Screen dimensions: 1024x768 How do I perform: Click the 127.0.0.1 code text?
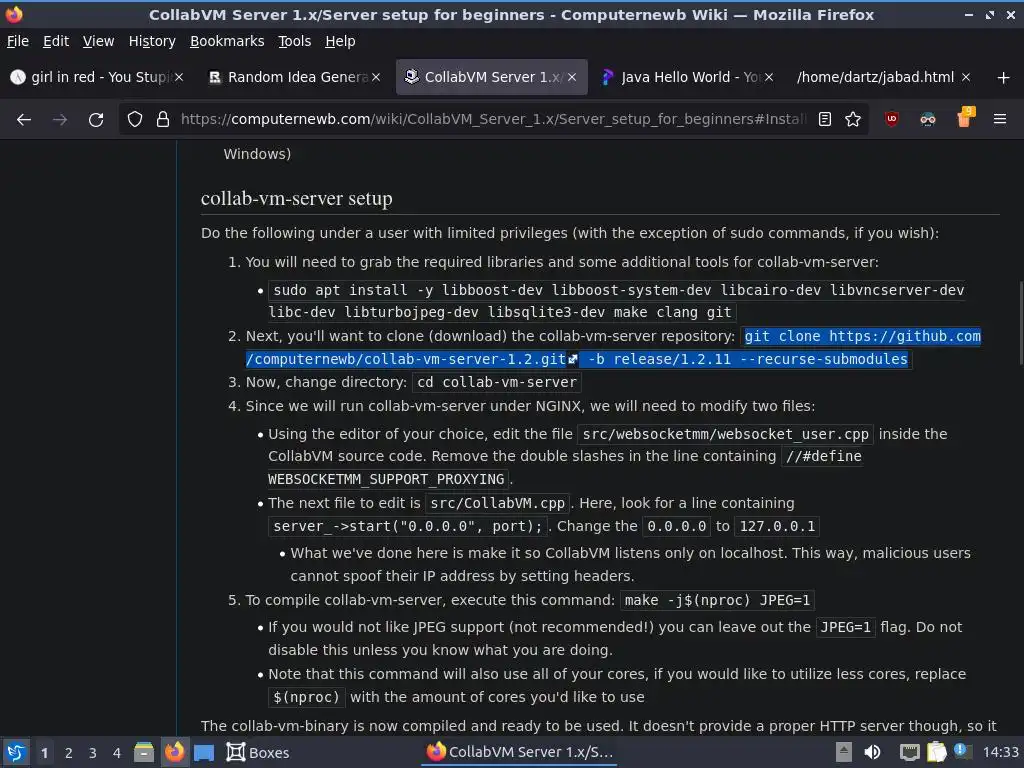point(777,526)
